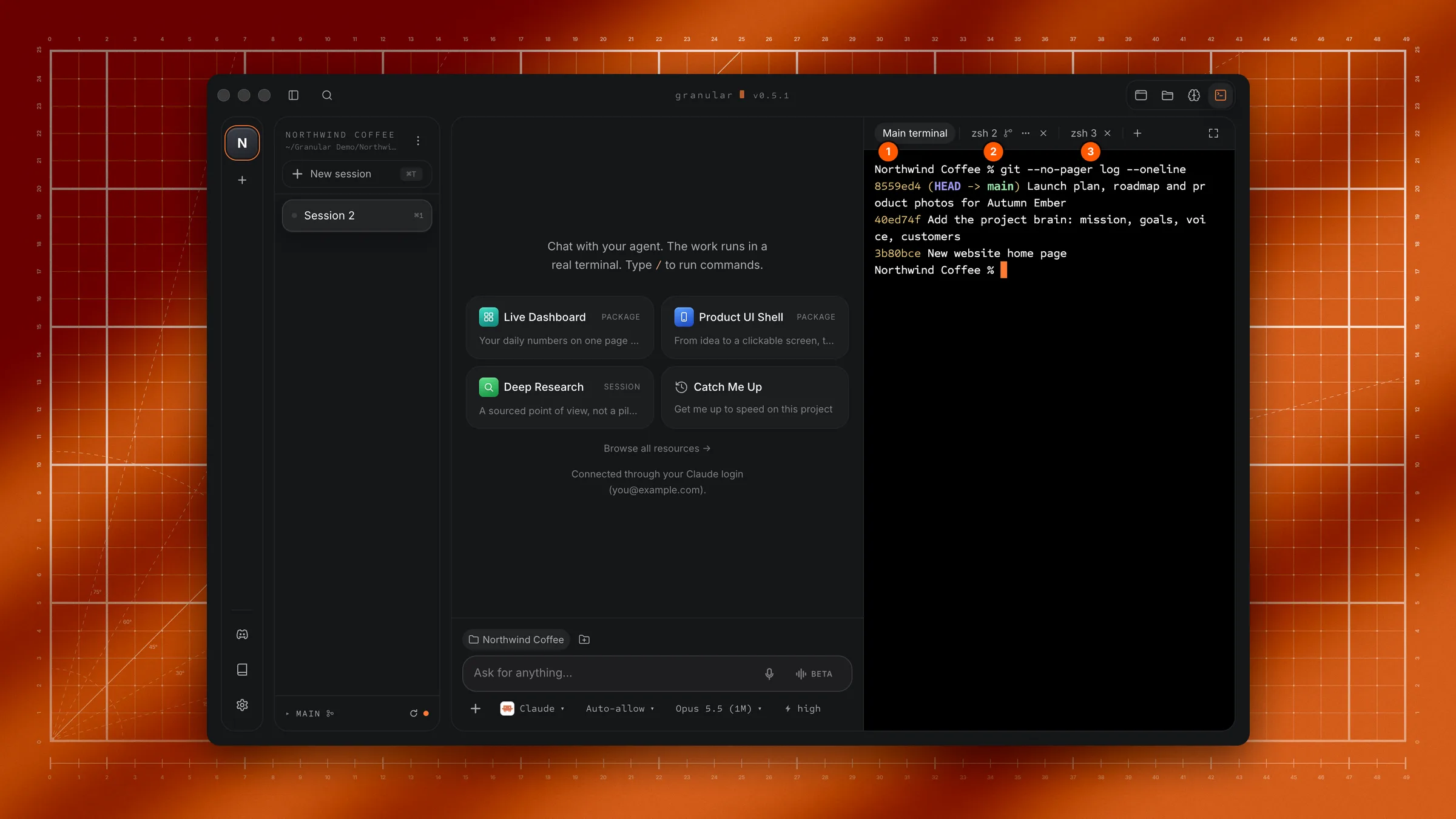
Task: Click the refresh icon beside MAIN branch
Action: click(x=414, y=713)
